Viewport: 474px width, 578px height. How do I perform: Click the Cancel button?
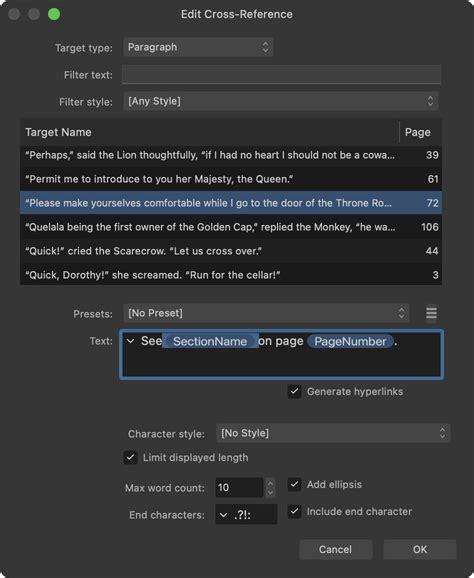tap(335, 550)
